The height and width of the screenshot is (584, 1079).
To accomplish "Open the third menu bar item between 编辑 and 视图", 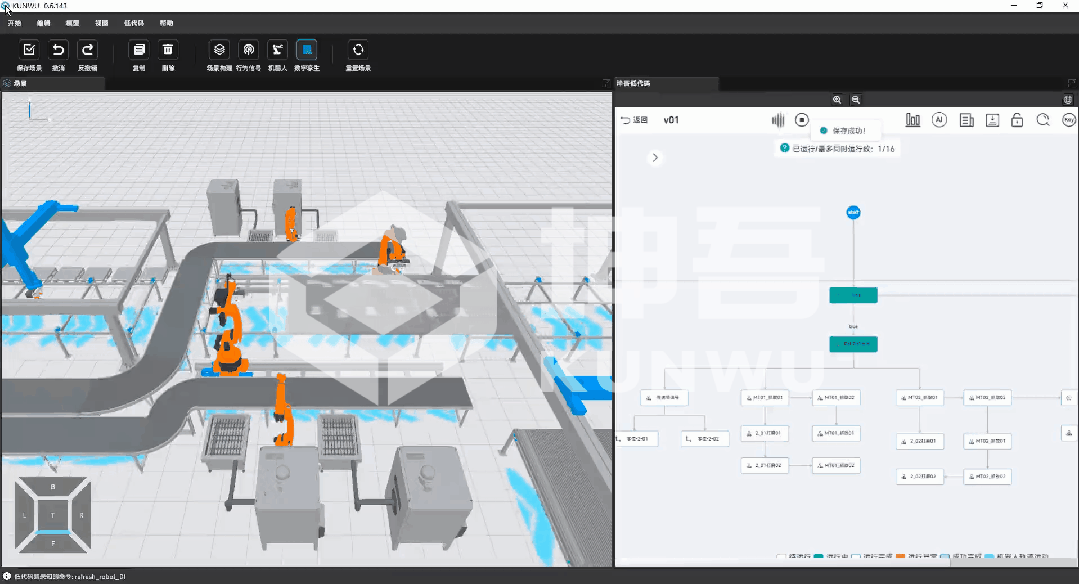I will (72, 23).
